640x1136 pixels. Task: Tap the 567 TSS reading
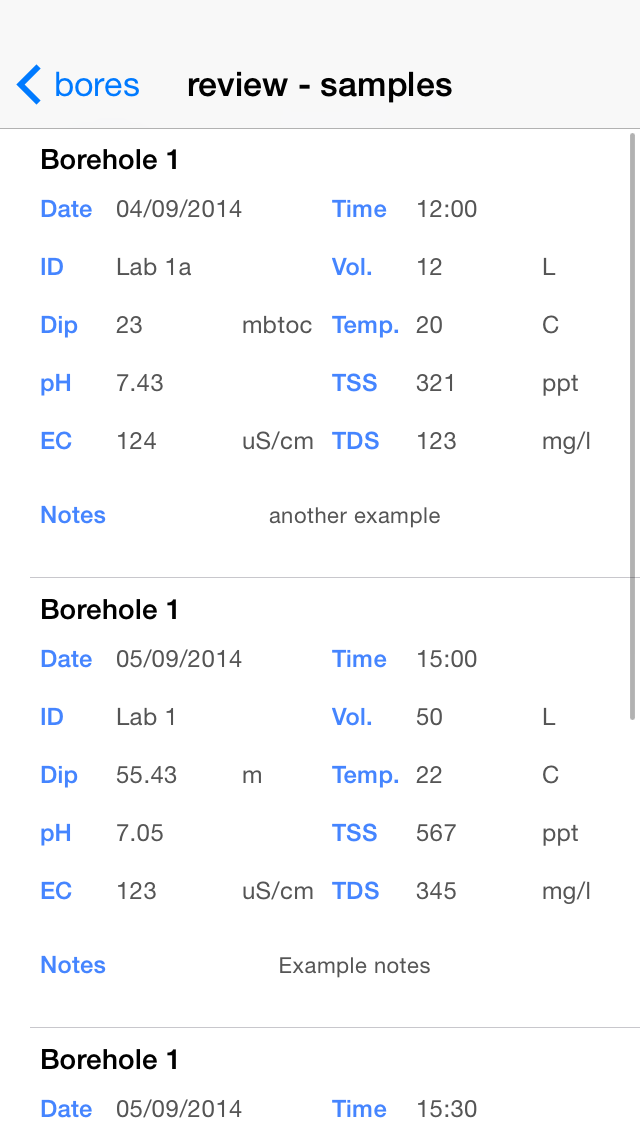pos(435,833)
